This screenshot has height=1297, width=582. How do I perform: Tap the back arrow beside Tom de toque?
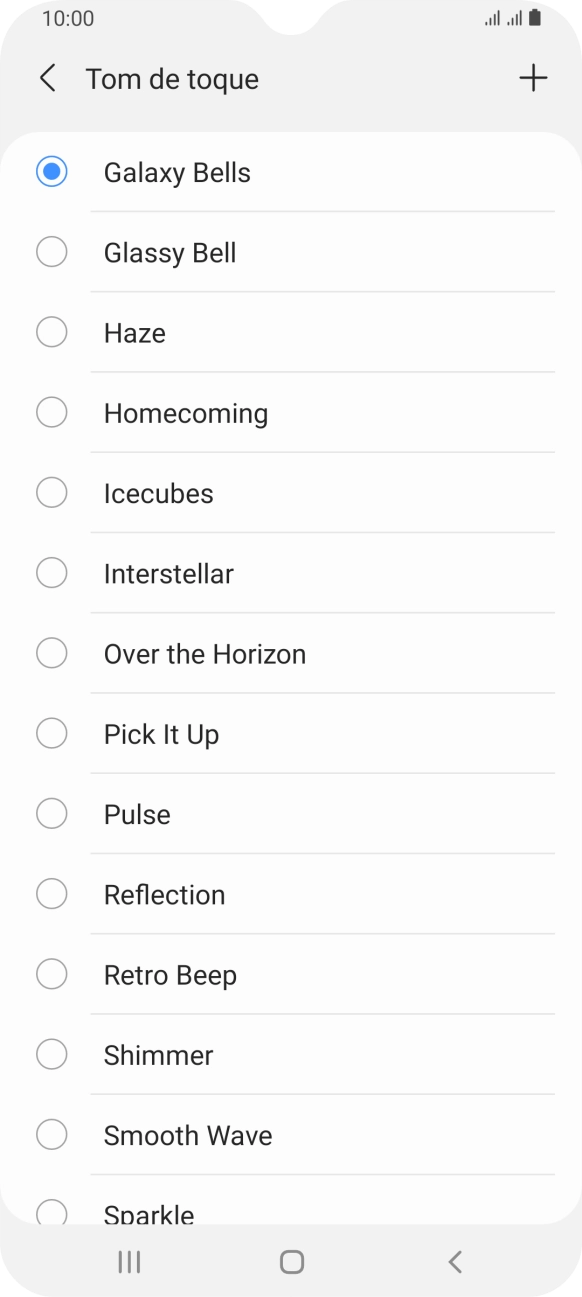click(x=47, y=79)
